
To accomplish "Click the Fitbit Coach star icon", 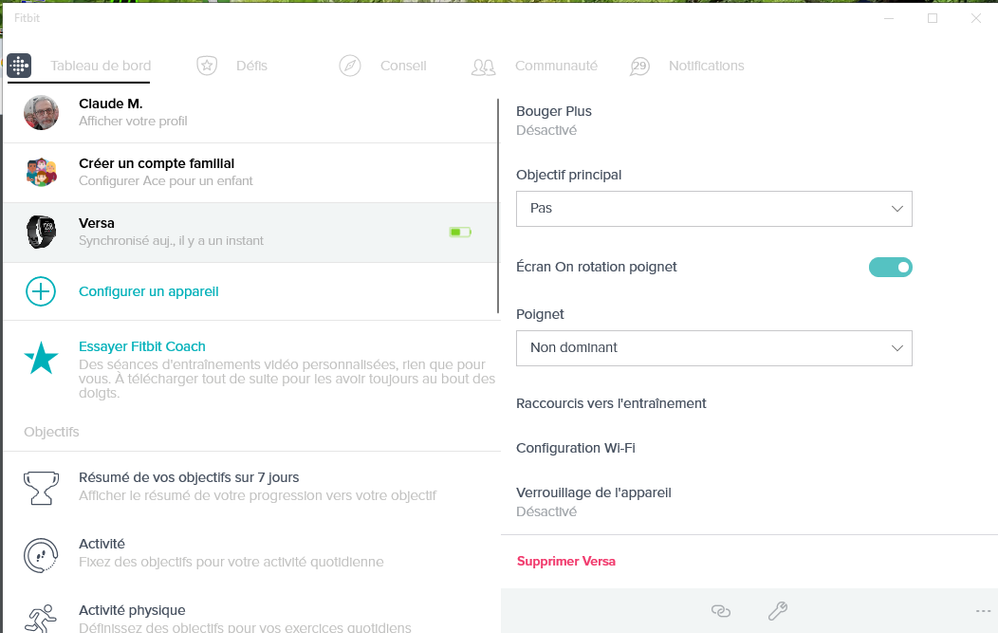I will click(x=41, y=358).
